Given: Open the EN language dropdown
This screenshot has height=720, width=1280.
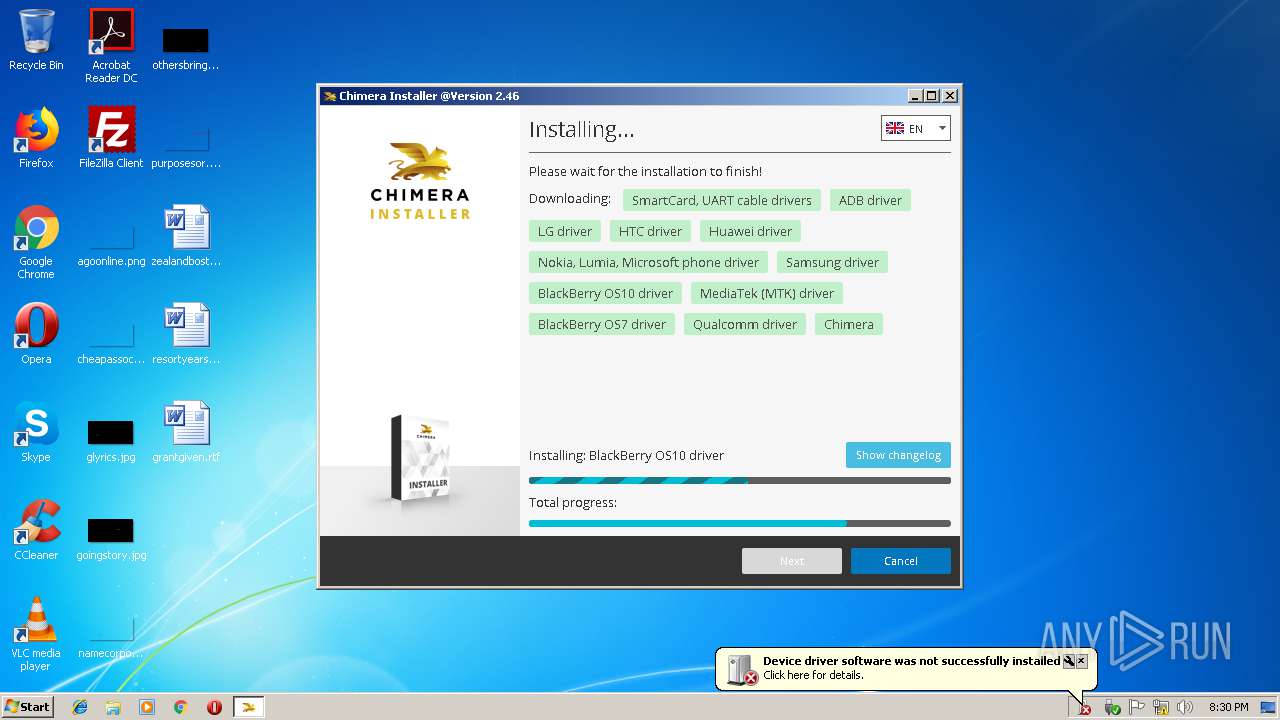Looking at the screenshot, I should 915,128.
